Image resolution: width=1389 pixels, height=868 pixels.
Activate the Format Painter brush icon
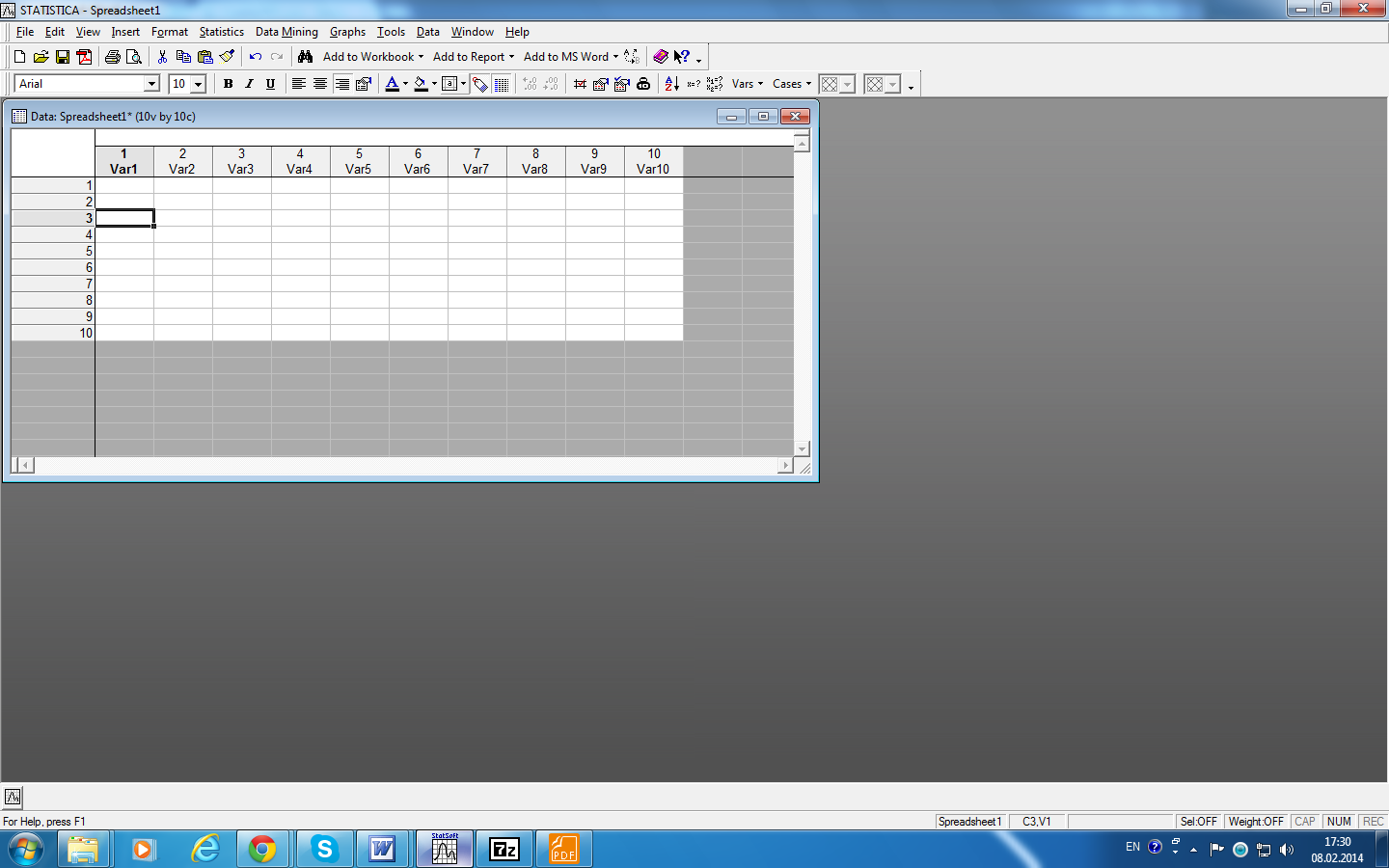pos(227,57)
